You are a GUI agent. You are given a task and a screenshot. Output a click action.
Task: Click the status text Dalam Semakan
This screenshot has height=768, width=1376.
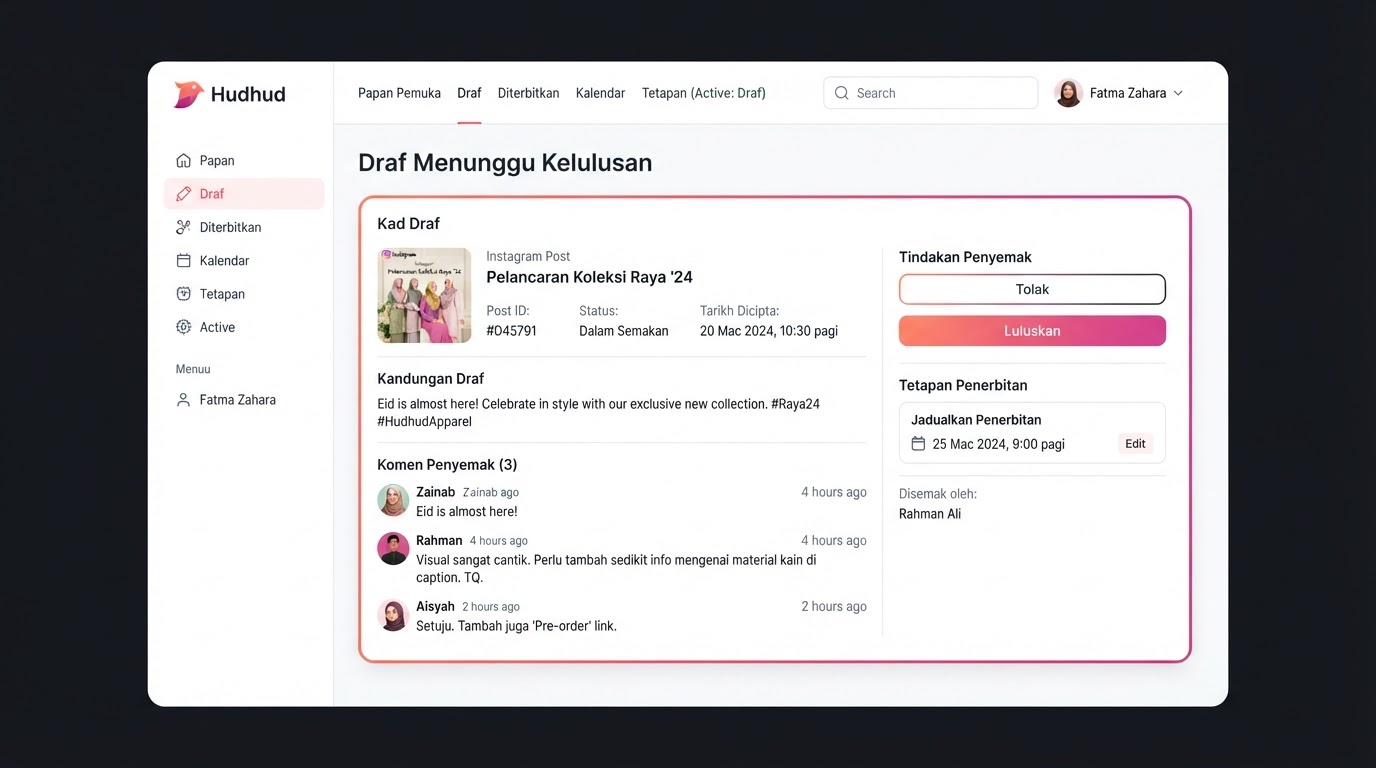pos(623,331)
